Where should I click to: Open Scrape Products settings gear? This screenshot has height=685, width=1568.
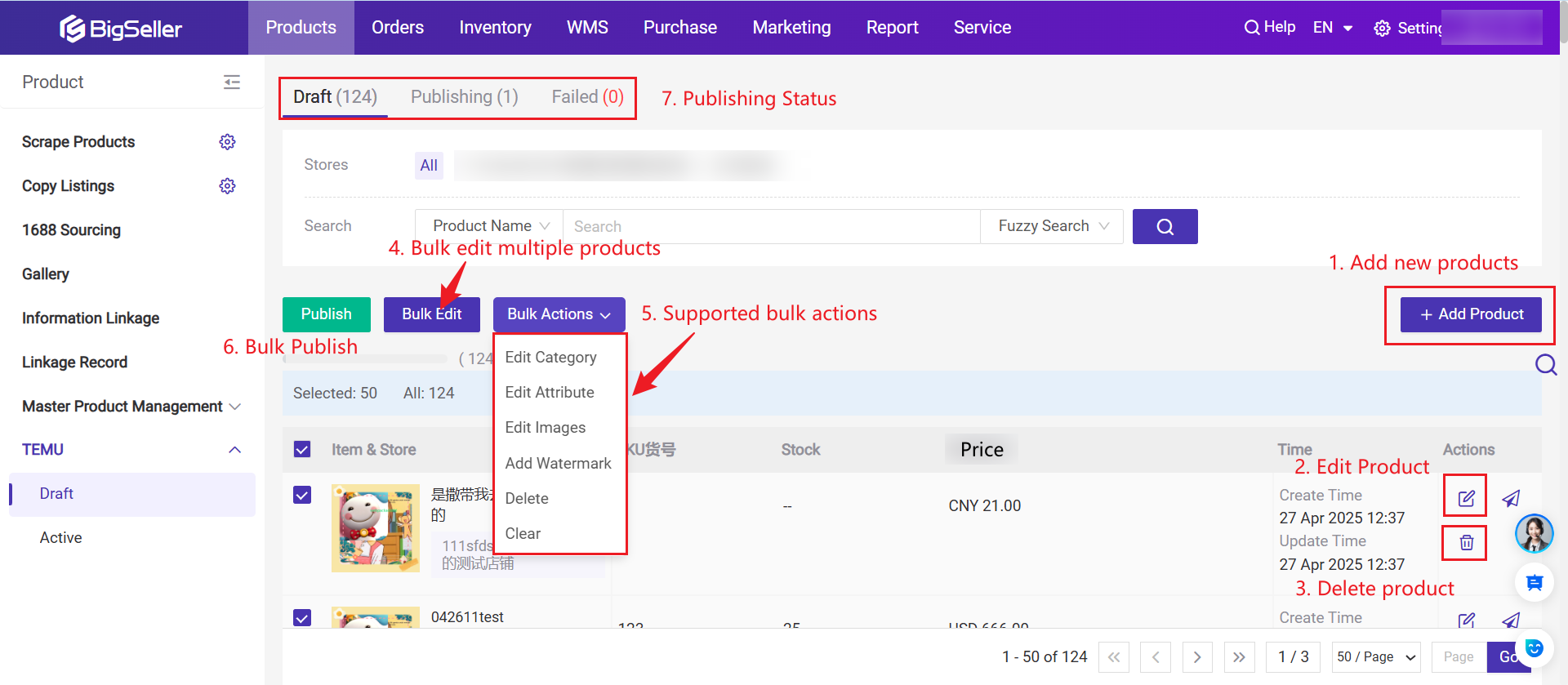pyautogui.click(x=227, y=142)
